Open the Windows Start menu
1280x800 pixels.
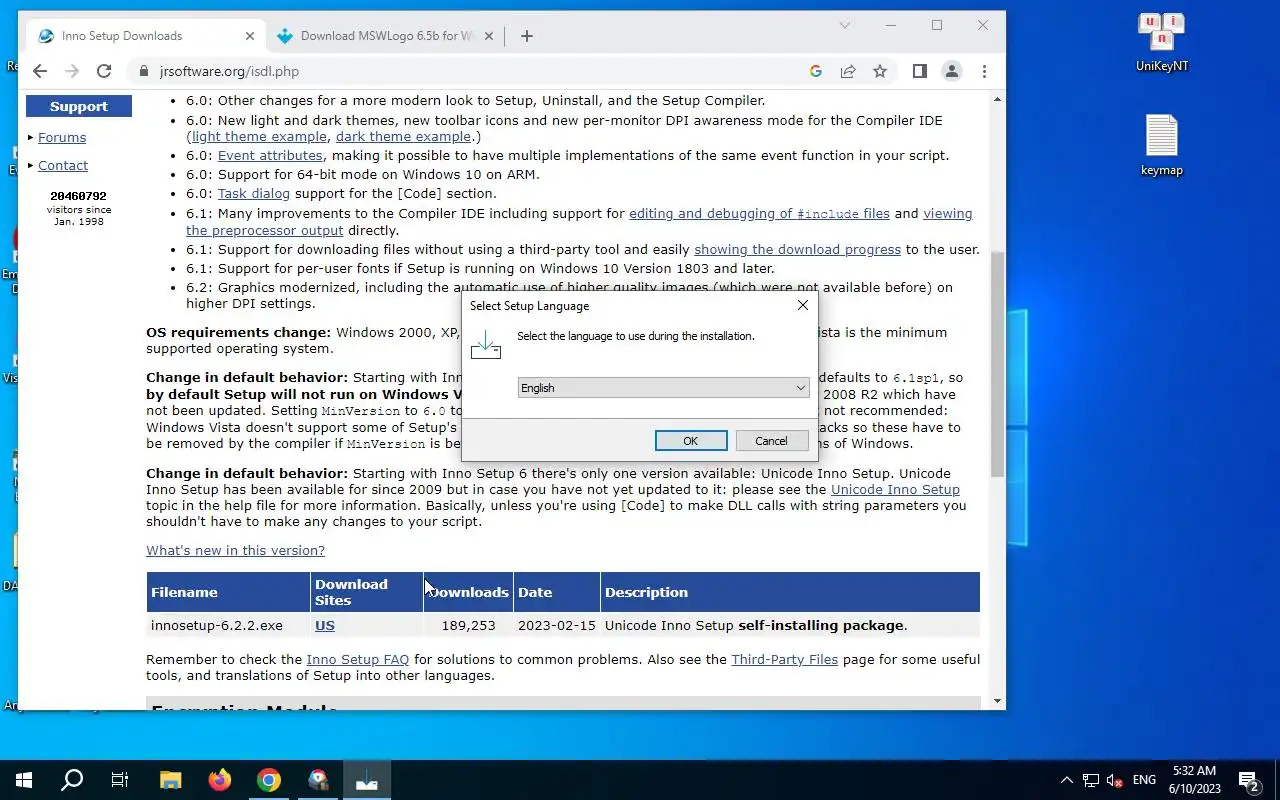[24, 780]
